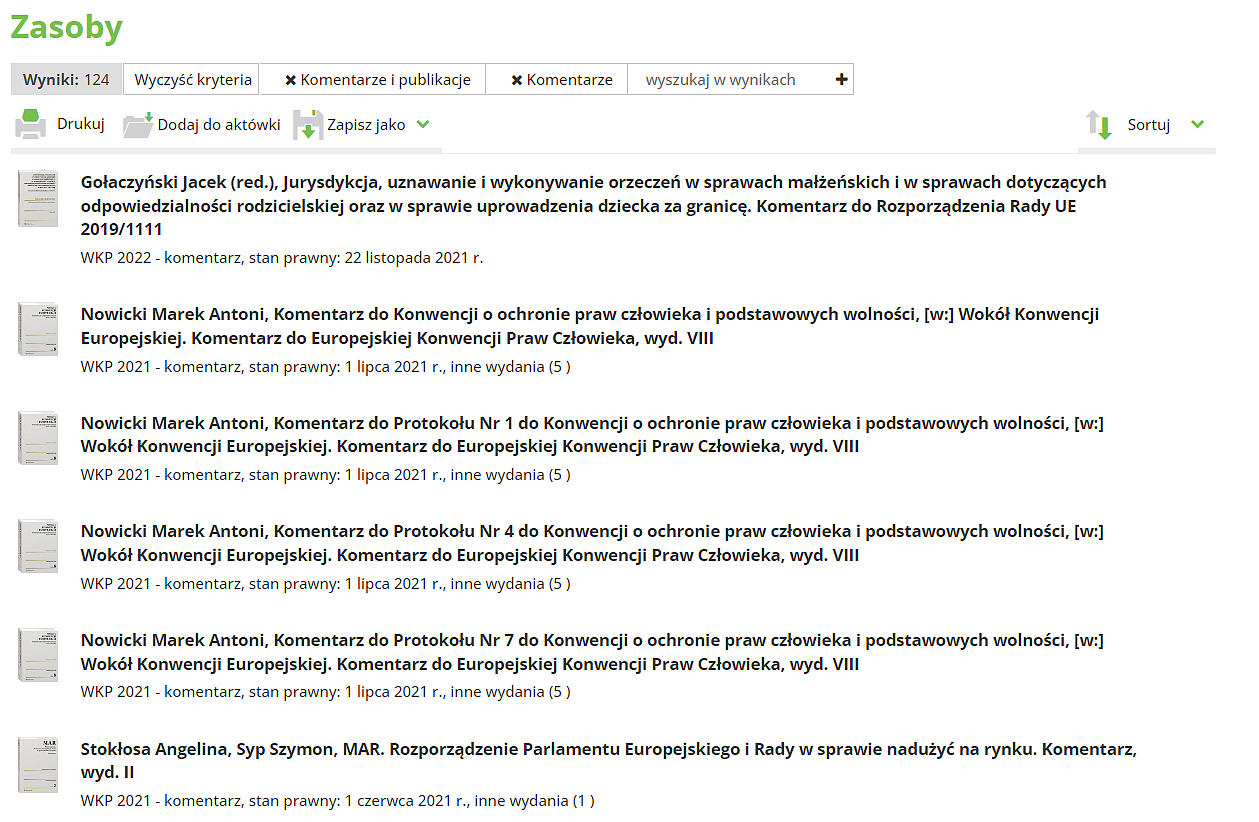Open the Sortuj dropdown menu
Image resolution: width=1259 pixels, height=822 pixels.
click(1198, 125)
